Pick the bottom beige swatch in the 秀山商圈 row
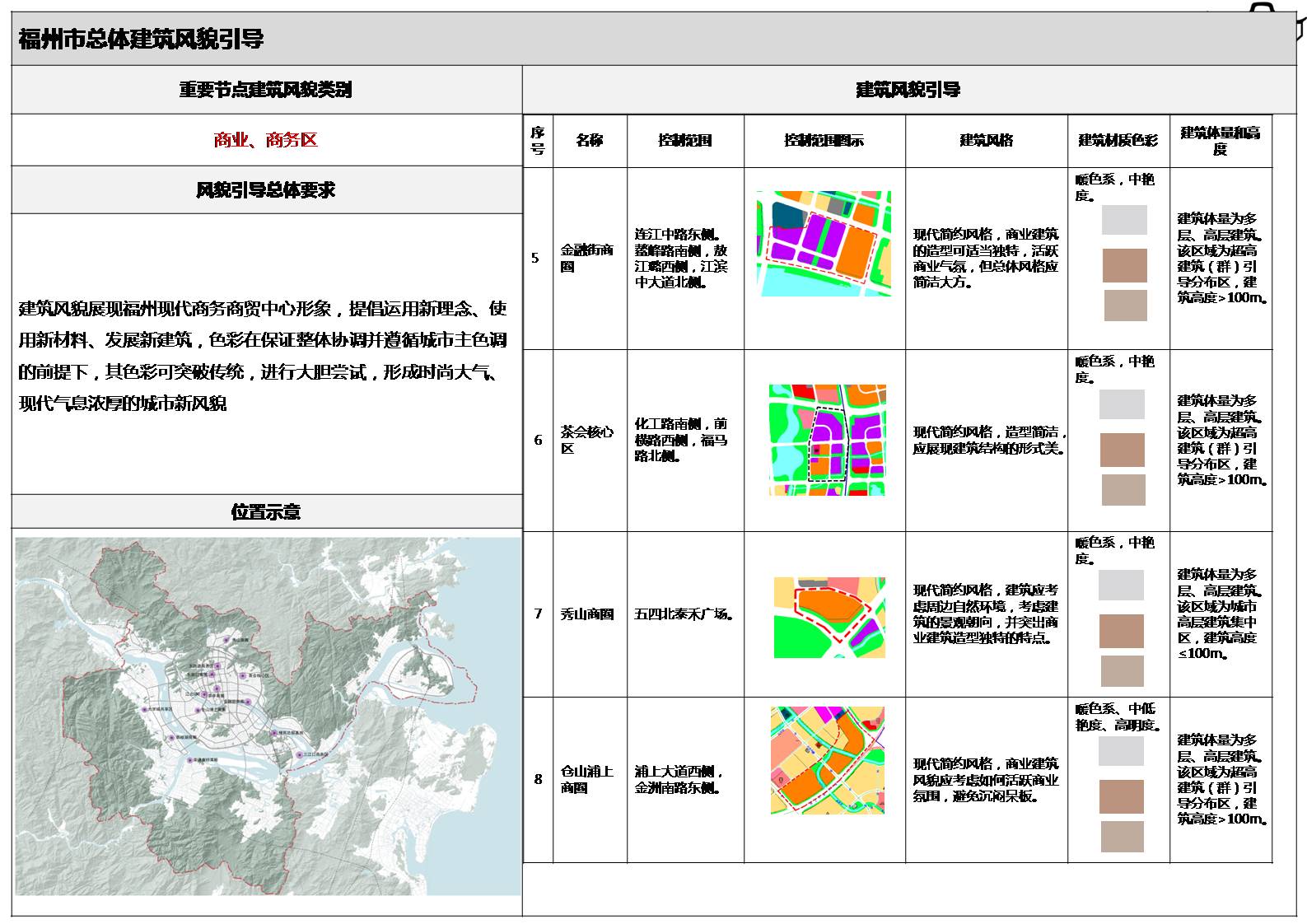This screenshot has width=1307, height=924. tap(1122, 671)
